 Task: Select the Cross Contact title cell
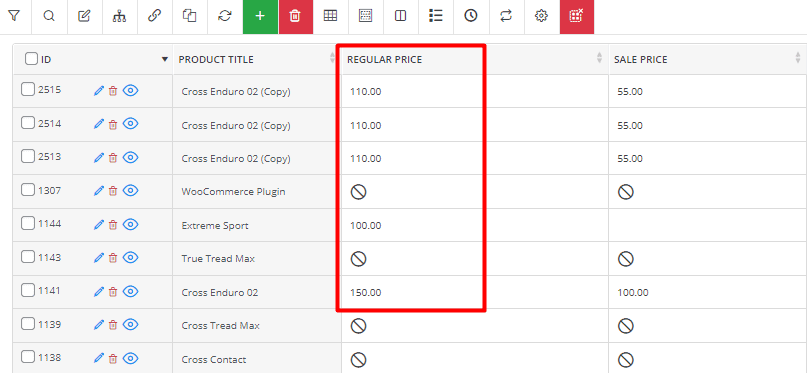click(x=257, y=358)
